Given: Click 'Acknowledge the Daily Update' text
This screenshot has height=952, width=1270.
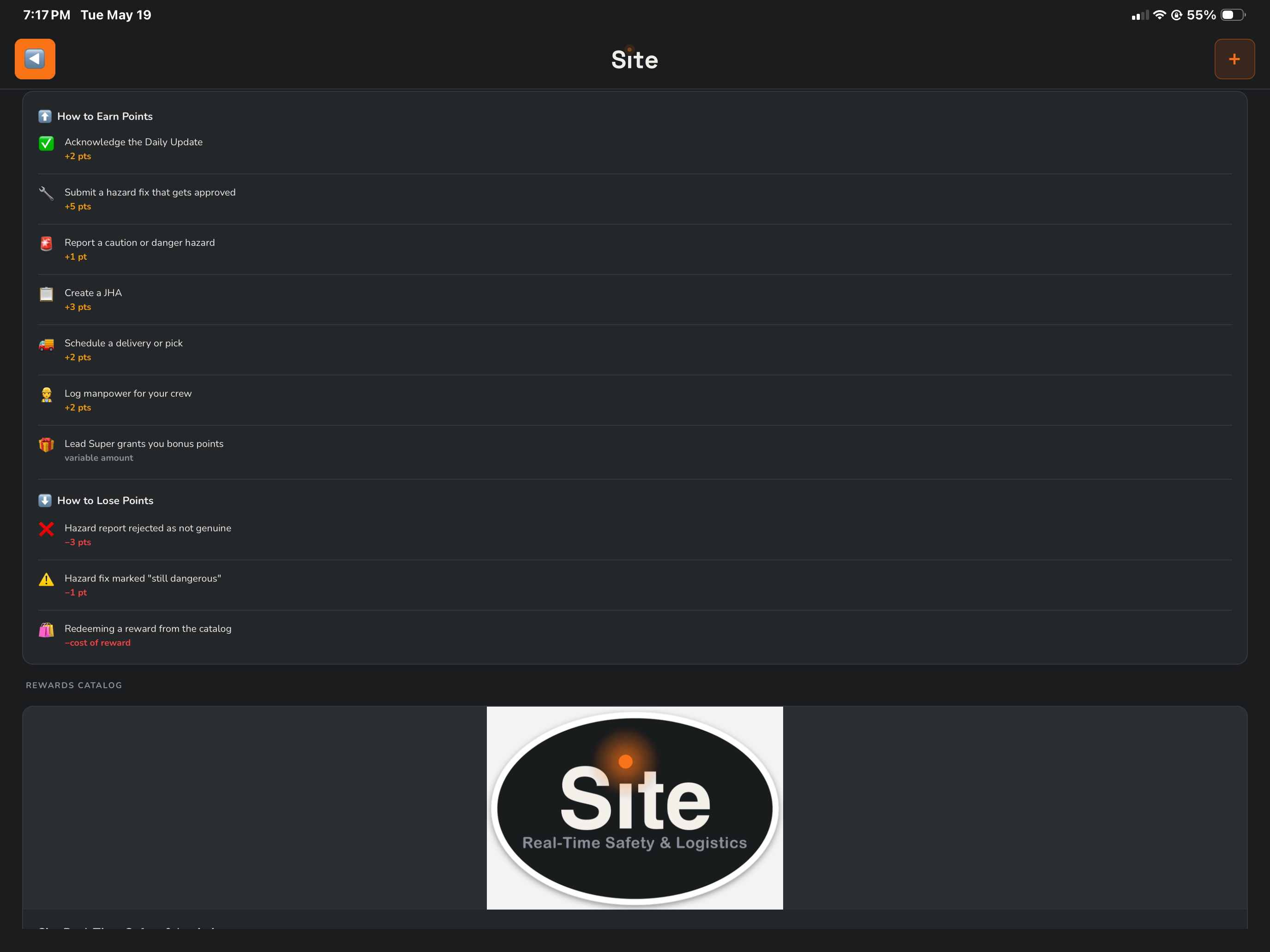Looking at the screenshot, I should (x=134, y=142).
